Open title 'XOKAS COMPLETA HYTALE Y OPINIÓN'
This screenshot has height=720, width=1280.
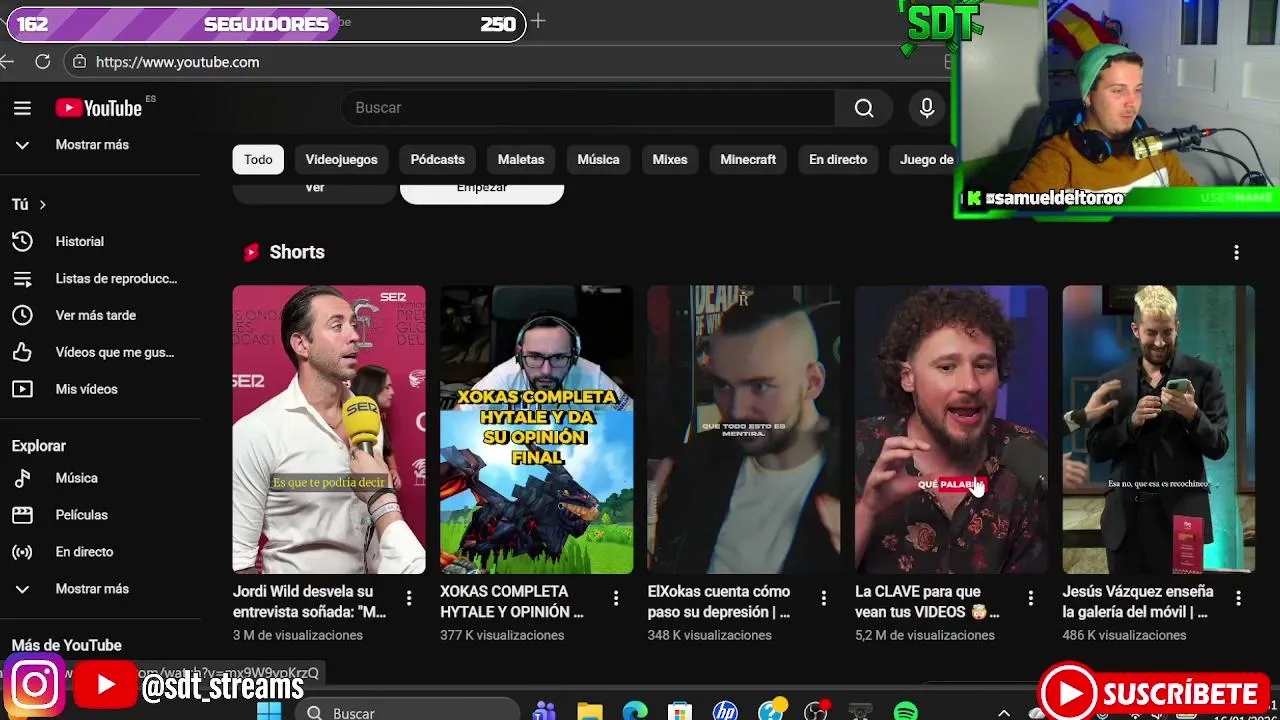[512, 601]
